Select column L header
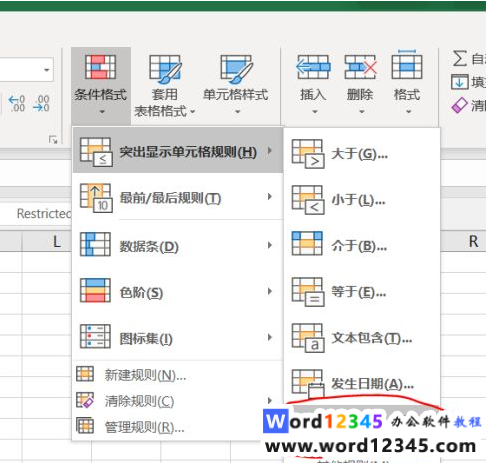 [x=47, y=242]
